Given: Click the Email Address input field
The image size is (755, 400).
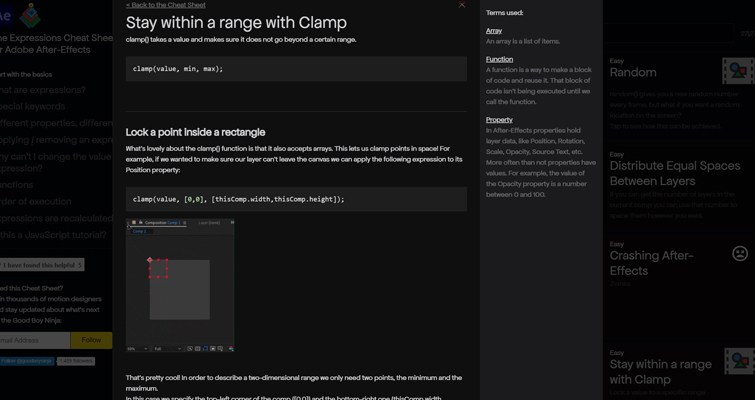Looking at the screenshot, I should pos(35,340).
